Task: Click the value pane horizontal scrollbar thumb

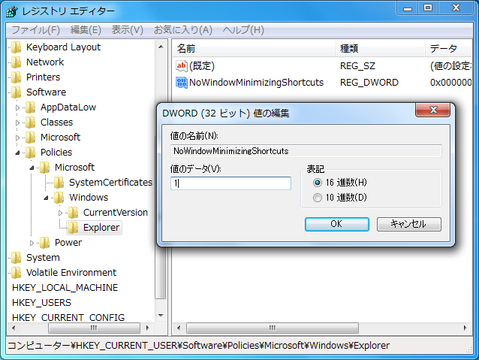Action: click(272, 328)
